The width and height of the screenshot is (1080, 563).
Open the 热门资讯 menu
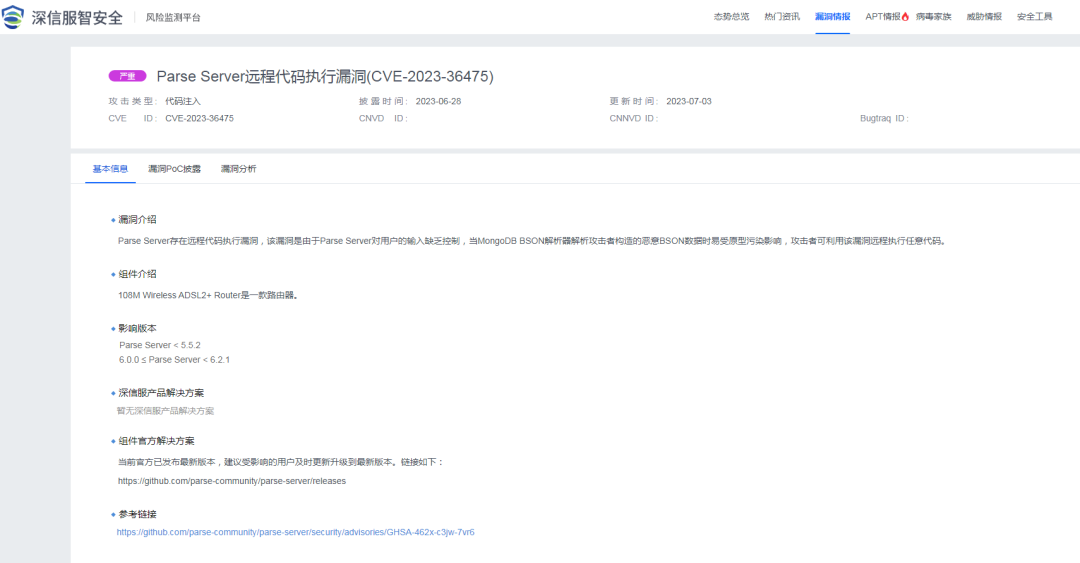tap(782, 17)
